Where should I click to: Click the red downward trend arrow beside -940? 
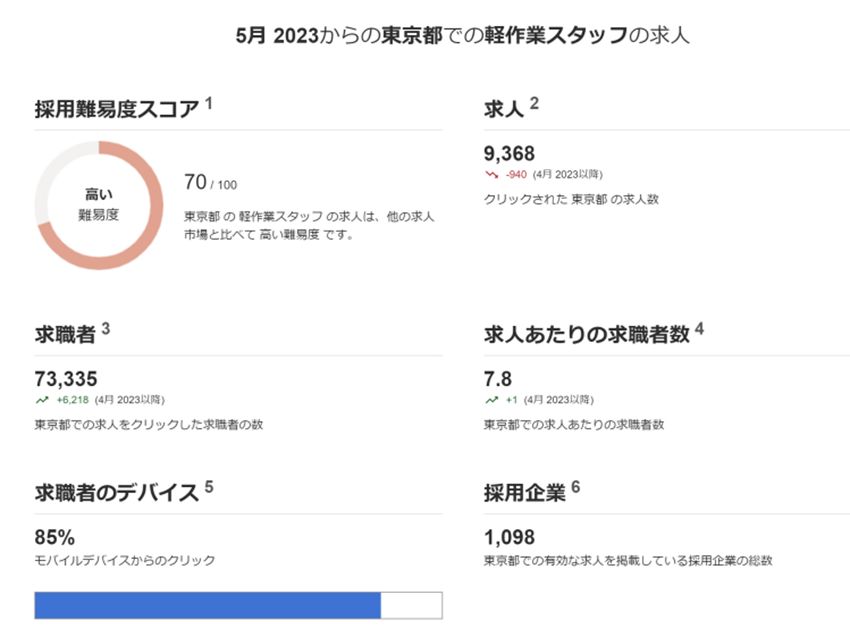[x=491, y=174]
